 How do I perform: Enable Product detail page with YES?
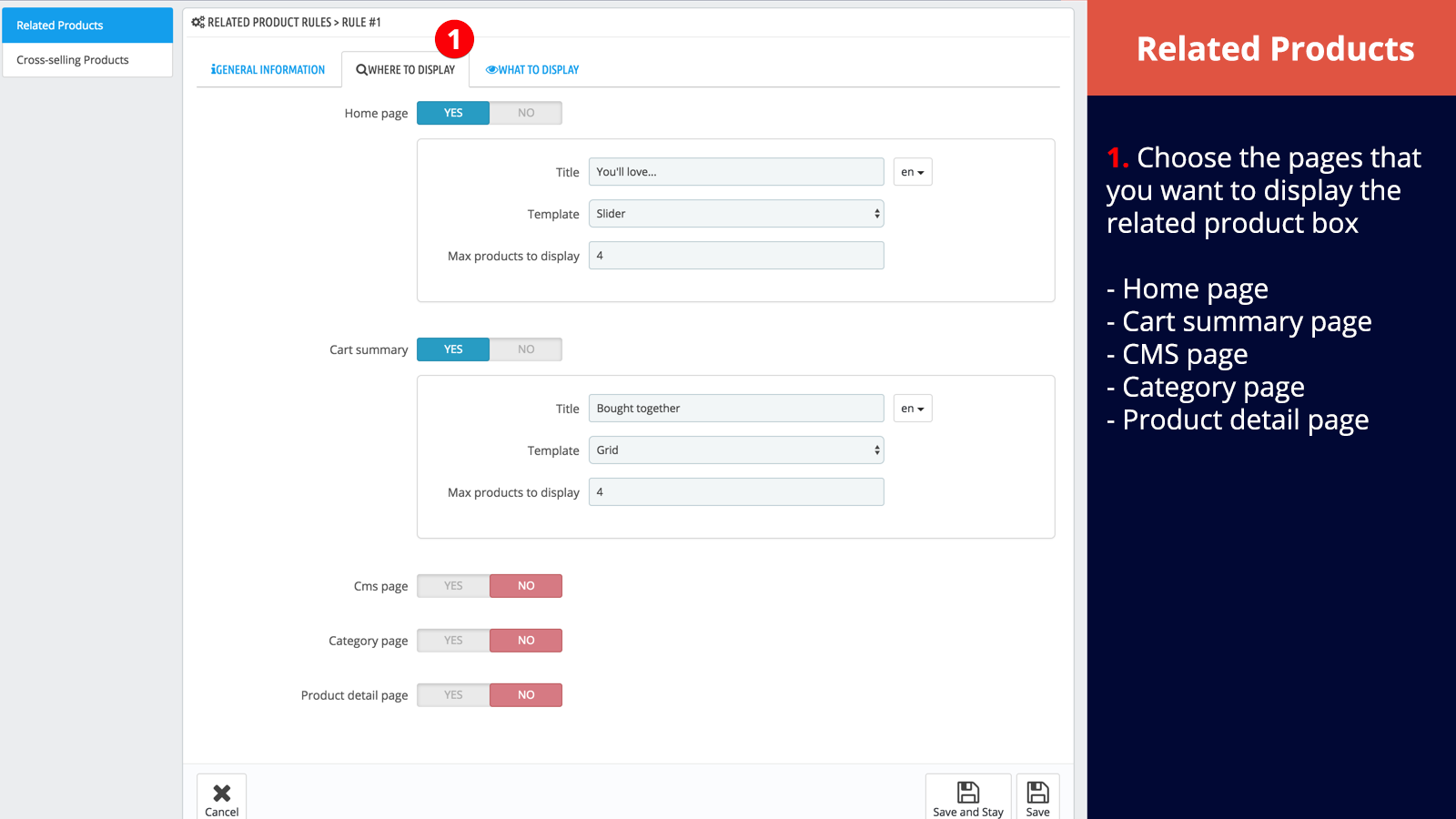pos(453,695)
